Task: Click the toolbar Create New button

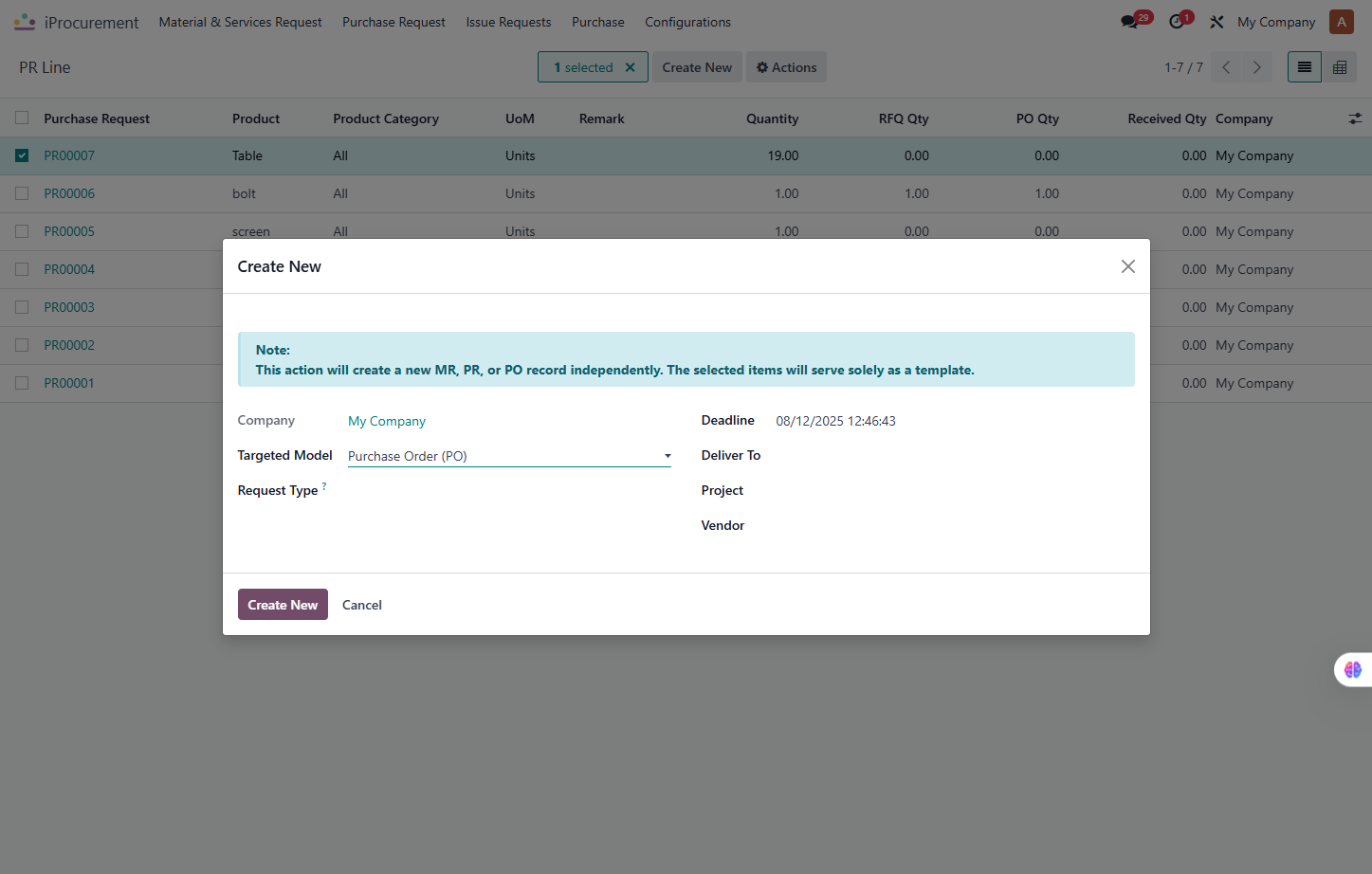Action: [697, 67]
